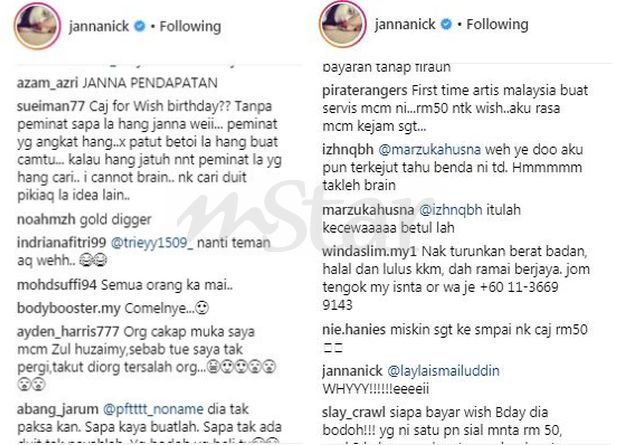Click the right jannanick profile avatar
Viewport: 617px width, 445px height.
coord(343,24)
